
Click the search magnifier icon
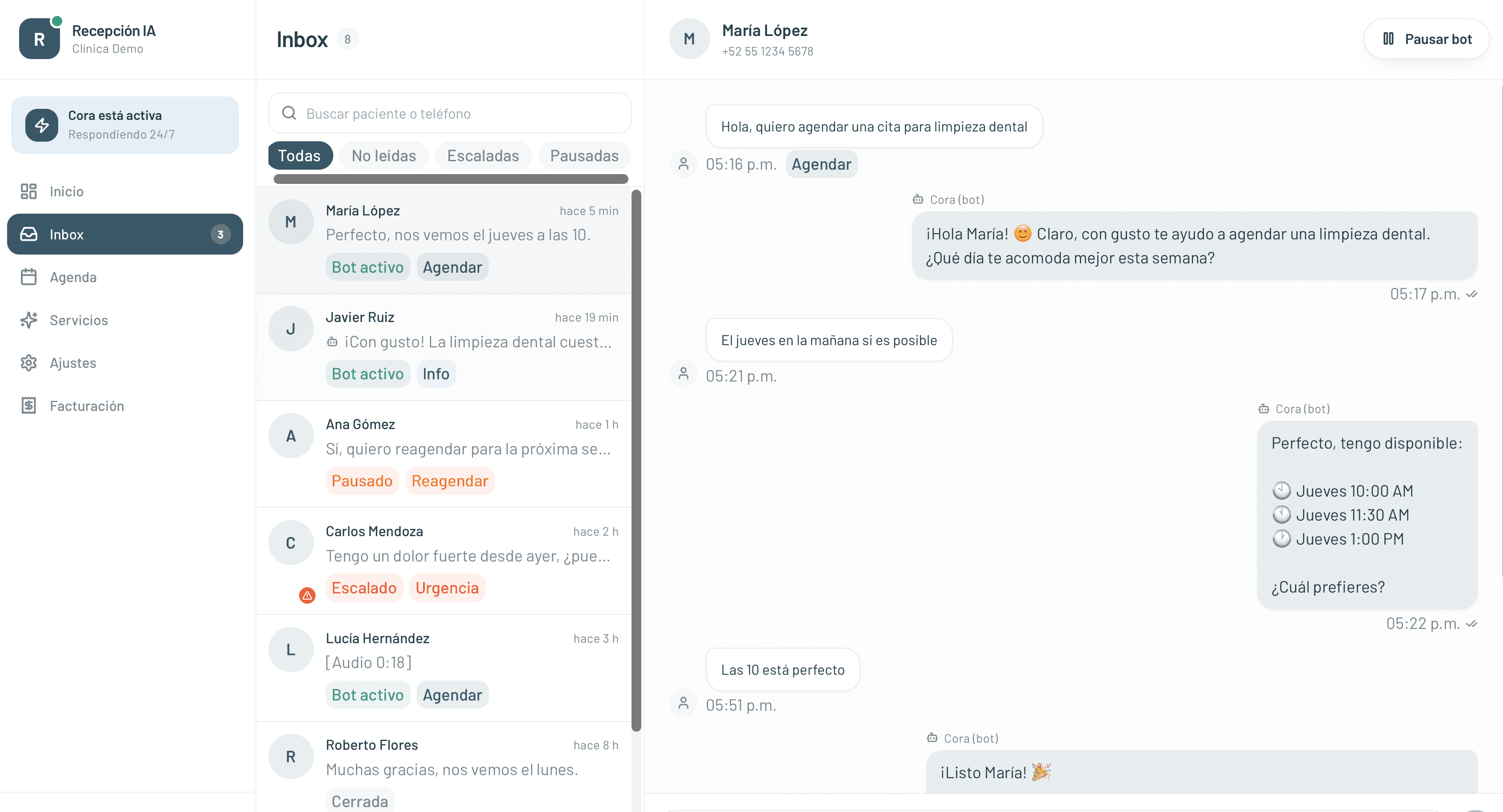[x=289, y=113]
